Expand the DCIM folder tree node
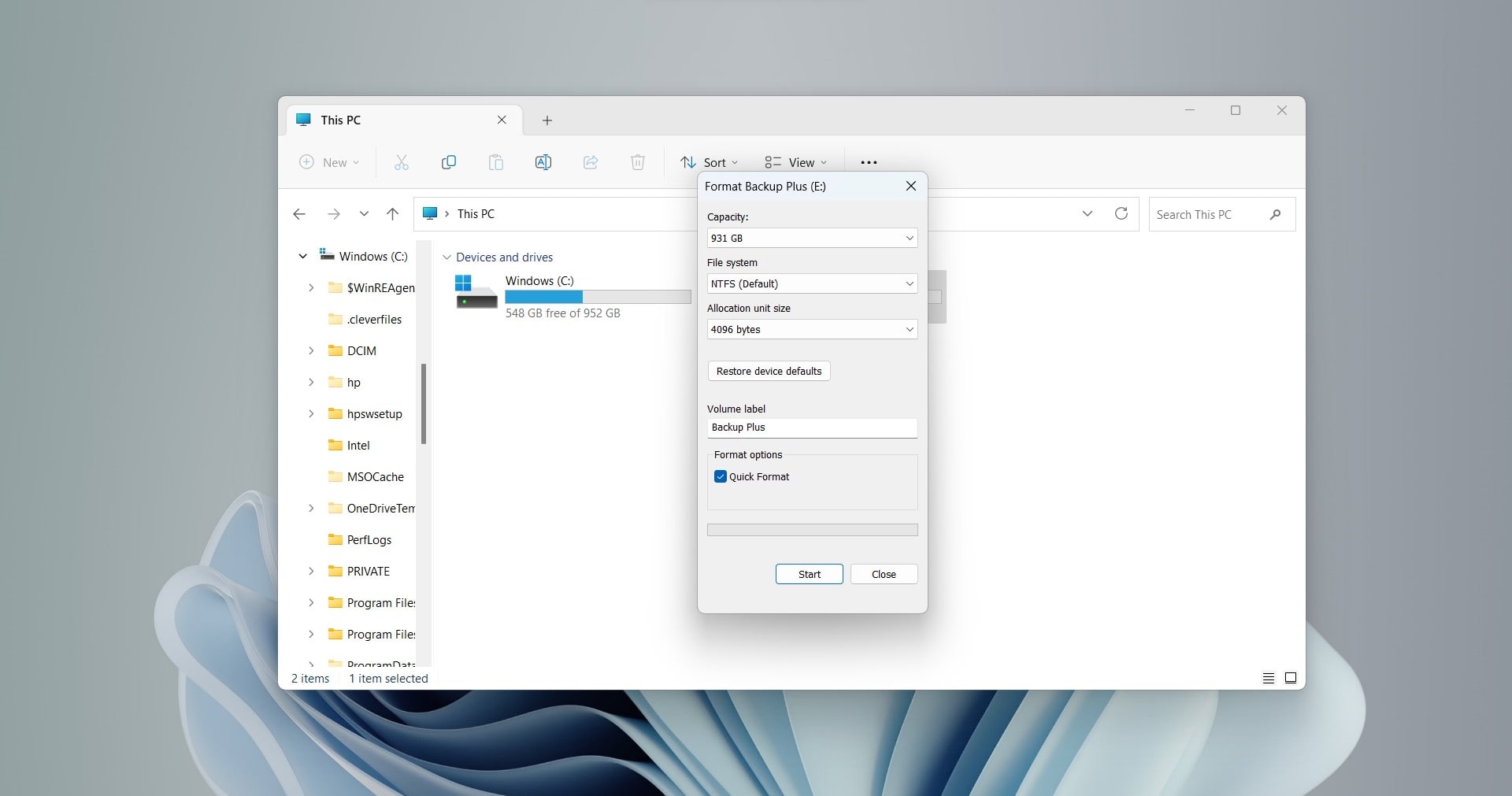The width and height of the screenshot is (1512, 796). point(311,351)
